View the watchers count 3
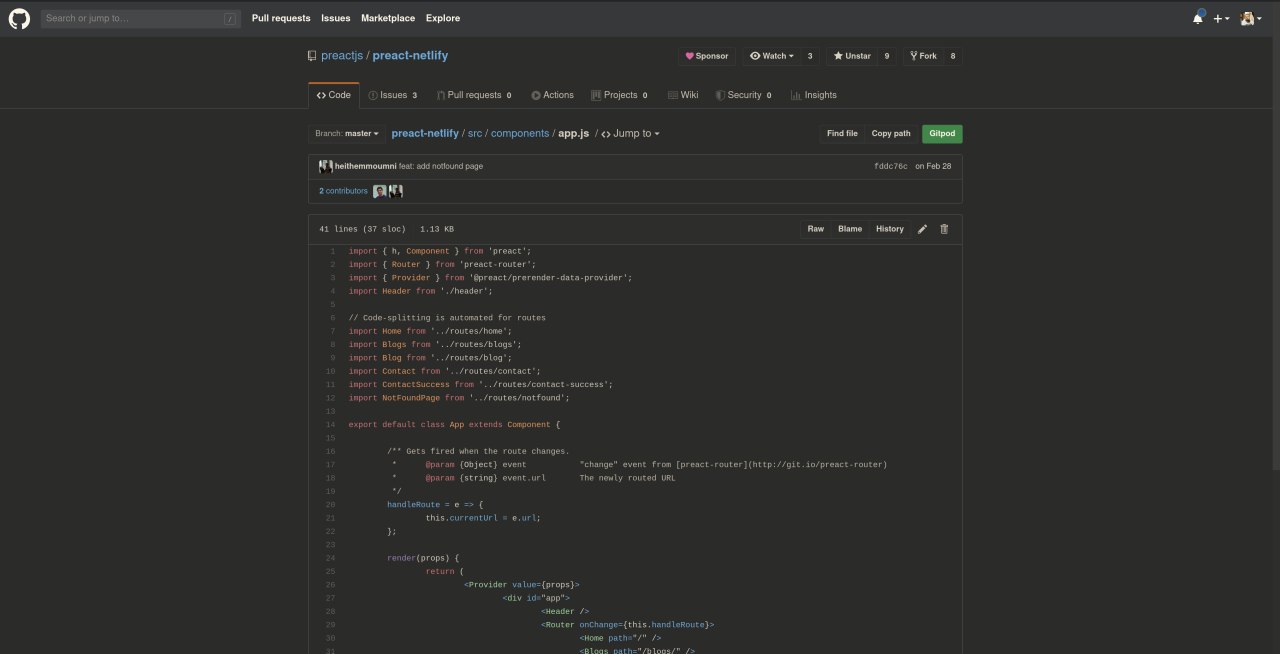Image resolution: width=1280 pixels, height=654 pixels. [810, 56]
